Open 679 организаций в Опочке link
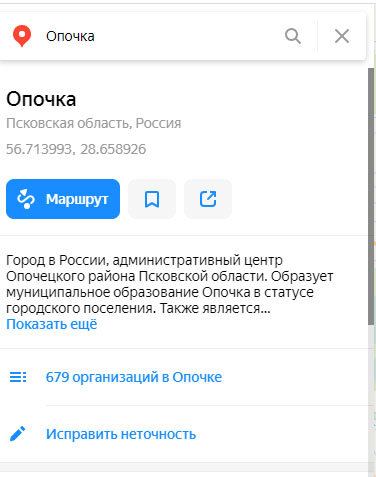 coord(134,377)
